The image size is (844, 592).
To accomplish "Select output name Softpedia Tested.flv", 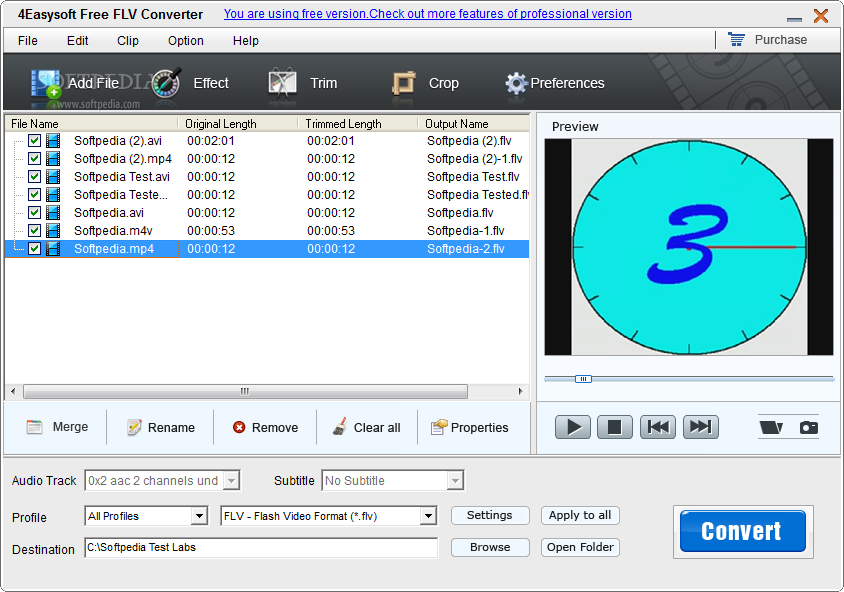I will tap(477, 195).
